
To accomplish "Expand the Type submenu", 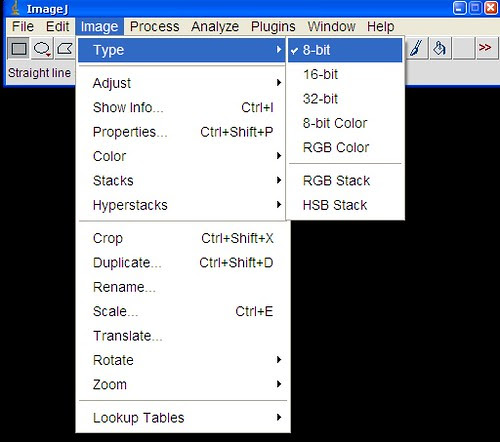I will (181, 50).
